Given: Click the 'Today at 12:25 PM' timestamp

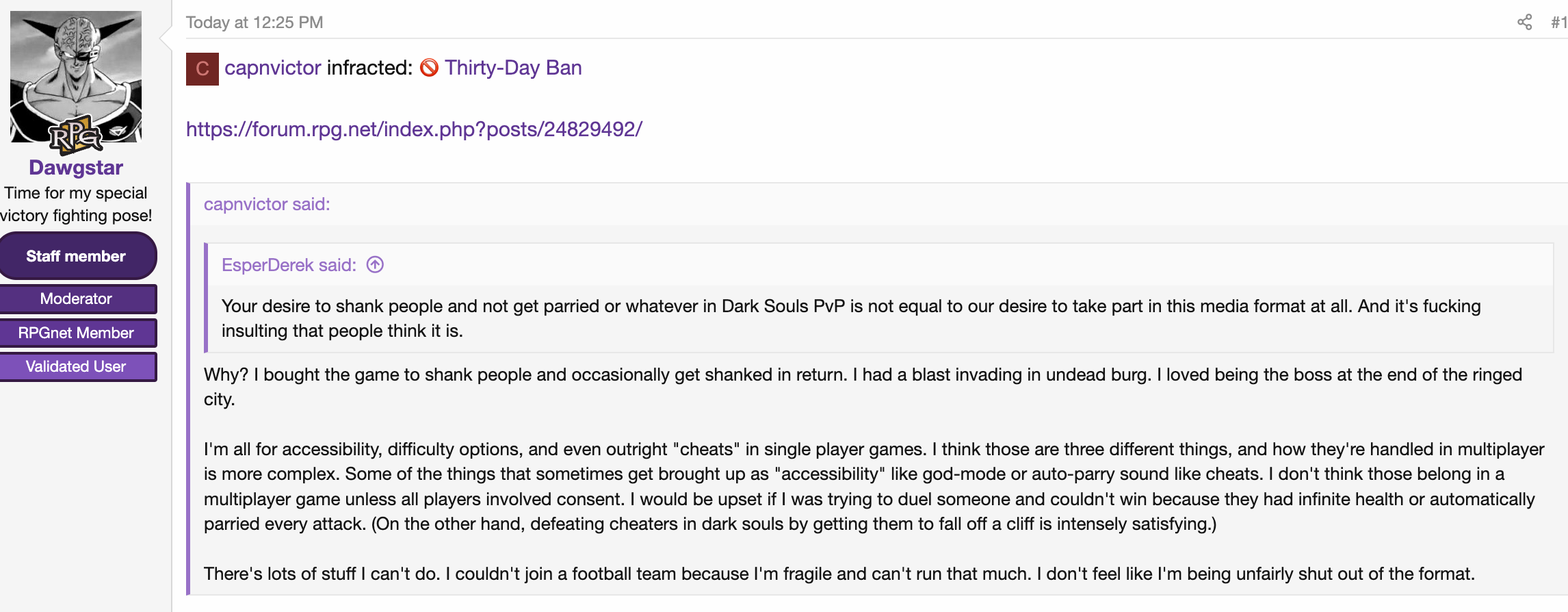Looking at the screenshot, I should (254, 23).
